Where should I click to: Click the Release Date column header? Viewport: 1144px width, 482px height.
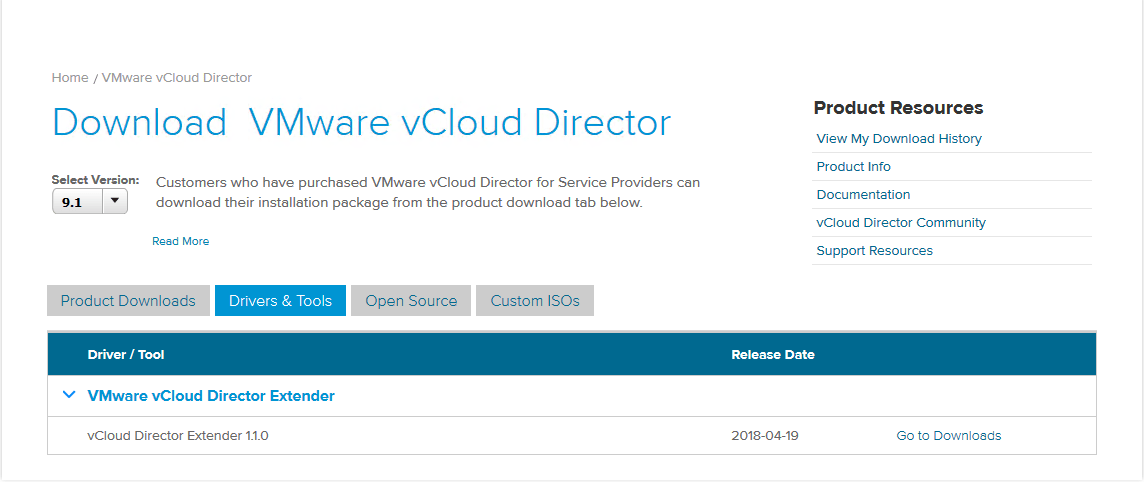tap(773, 355)
